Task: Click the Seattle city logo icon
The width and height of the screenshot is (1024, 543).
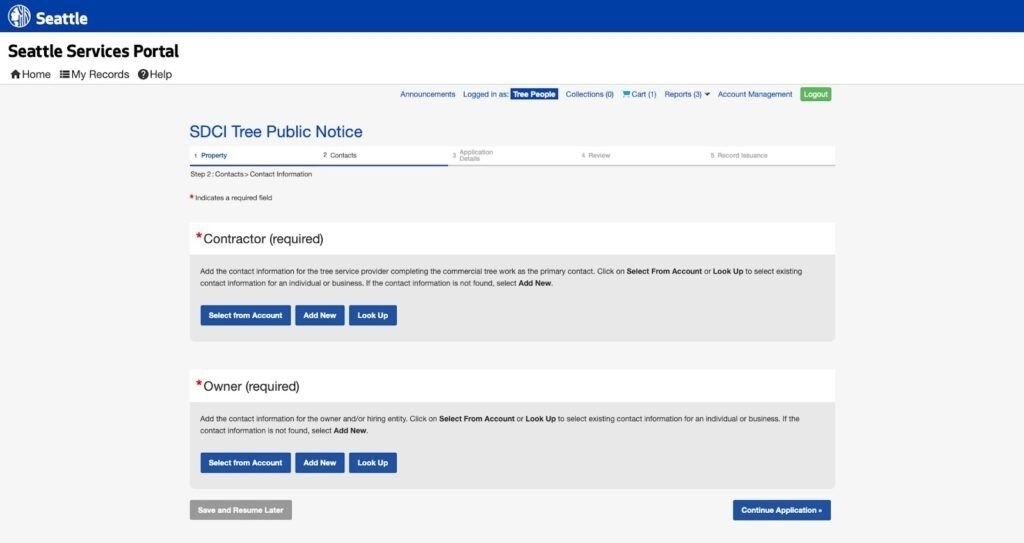Action: [19, 17]
